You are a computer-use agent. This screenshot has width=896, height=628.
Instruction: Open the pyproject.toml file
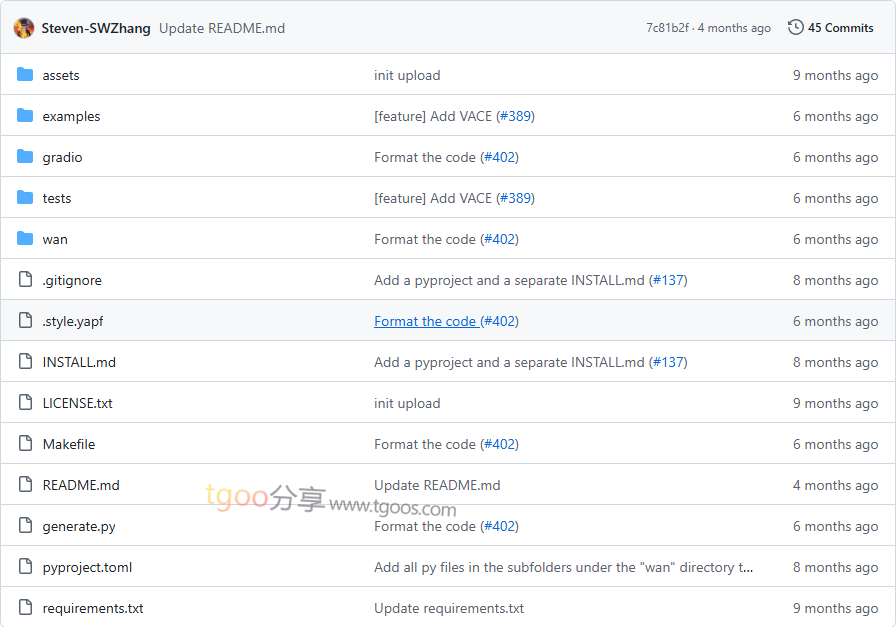pos(87,567)
